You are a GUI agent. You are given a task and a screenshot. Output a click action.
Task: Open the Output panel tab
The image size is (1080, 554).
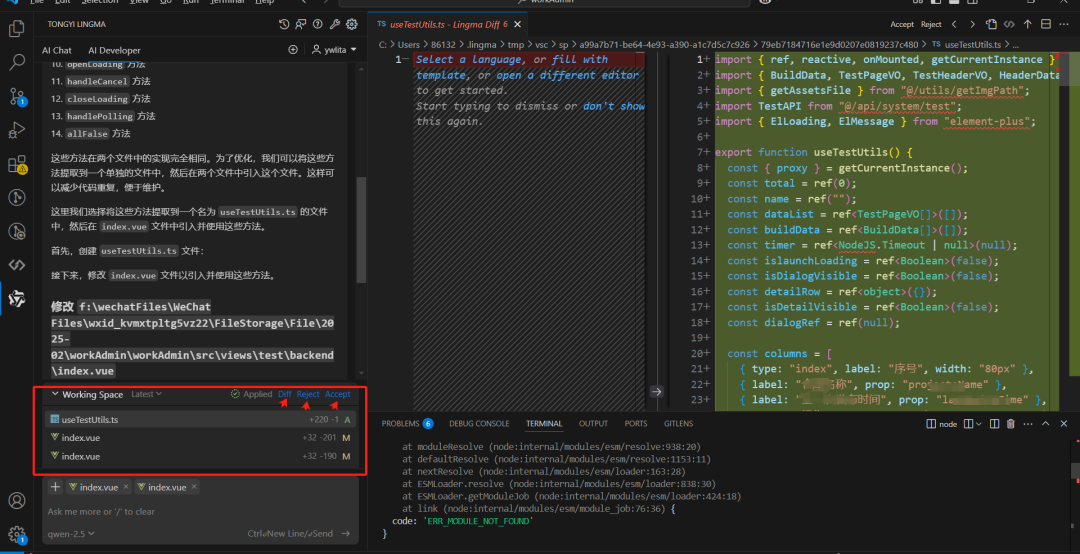(593, 424)
